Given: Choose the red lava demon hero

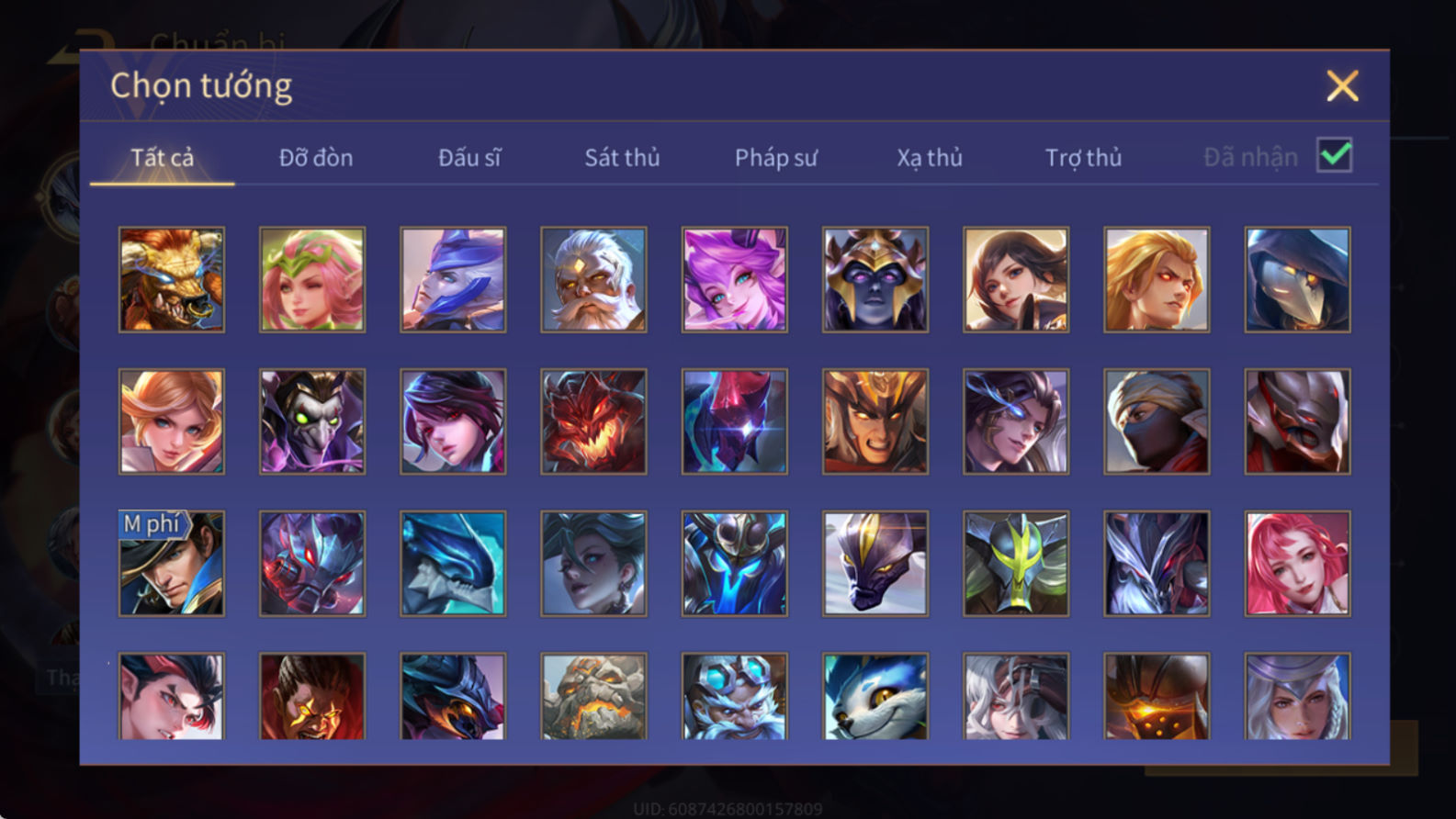Looking at the screenshot, I should [x=593, y=421].
